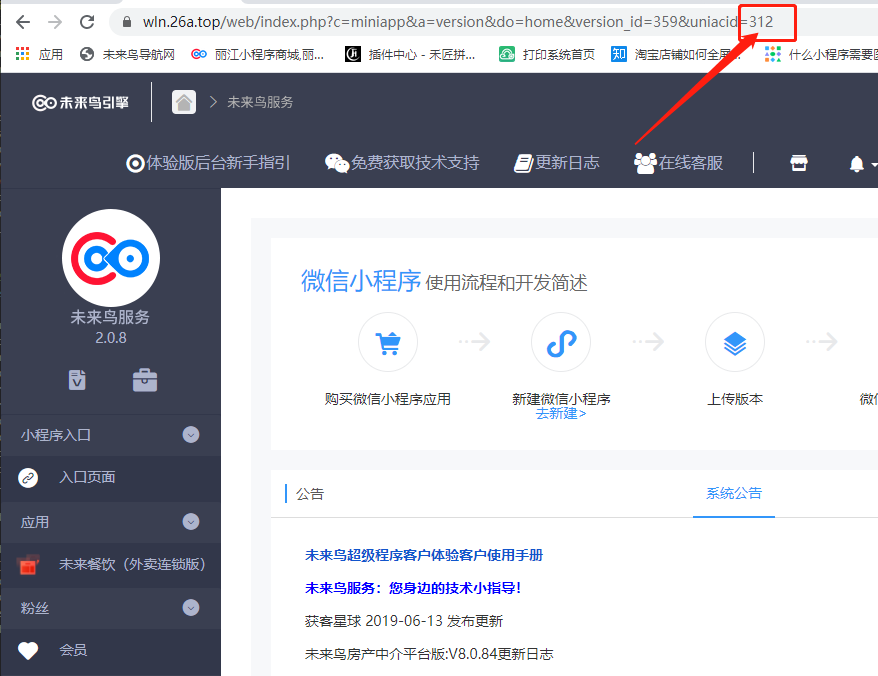Collapse the 小程序入口 section
The height and width of the screenshot is (676, 878).
pos(191,435)
